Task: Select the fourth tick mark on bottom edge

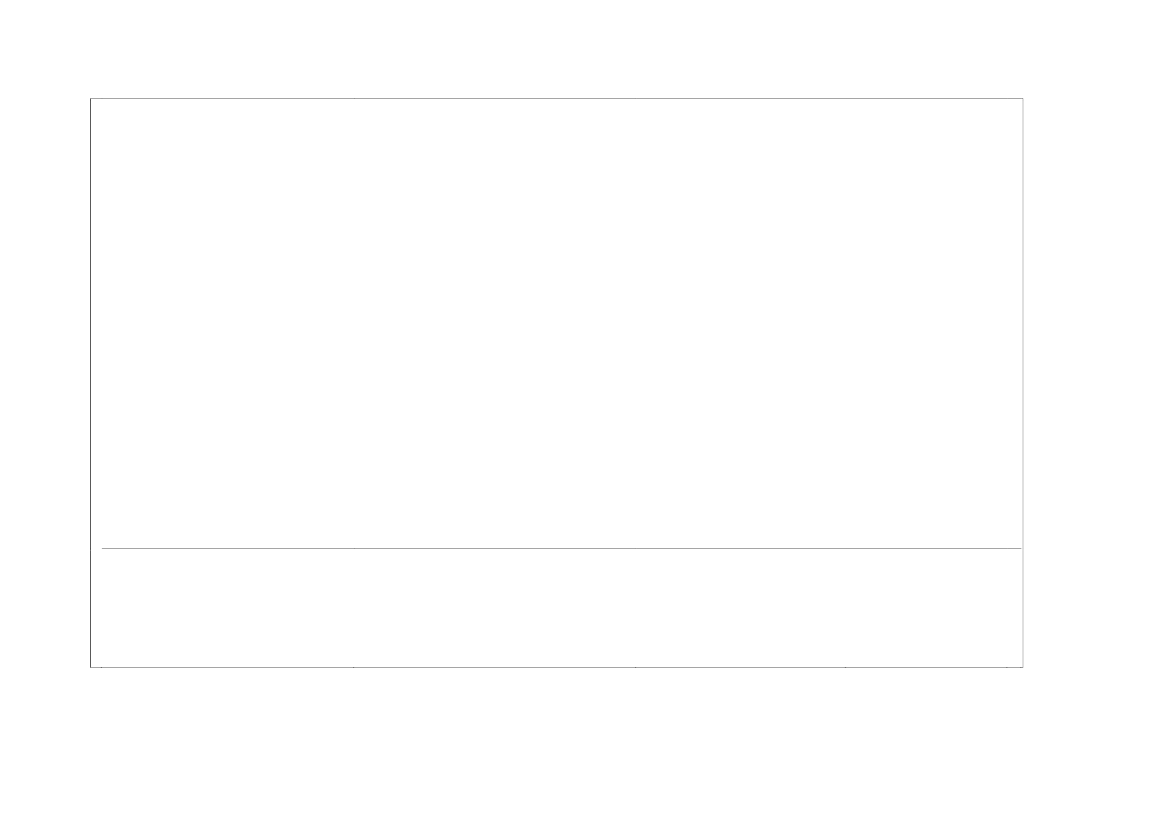Action: pyautogui.click(x=845, y=667)
